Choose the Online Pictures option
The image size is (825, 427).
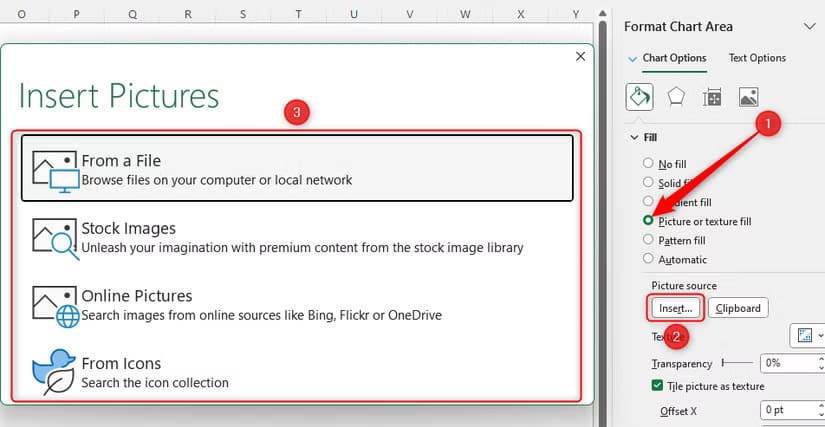[x=297, y=305]
